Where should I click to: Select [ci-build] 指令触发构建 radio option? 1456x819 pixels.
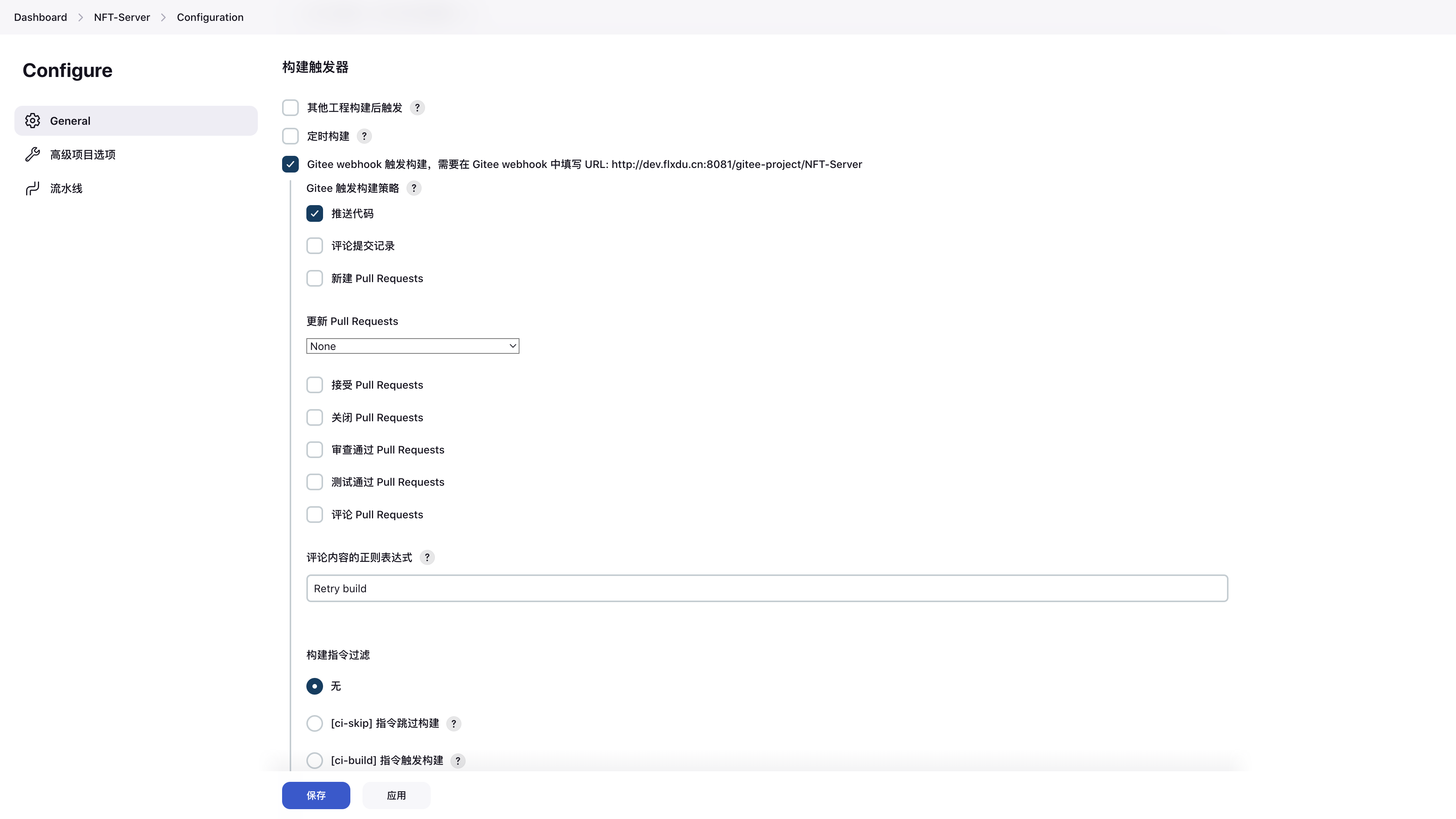pyautogui.click(x=315, y=761)
